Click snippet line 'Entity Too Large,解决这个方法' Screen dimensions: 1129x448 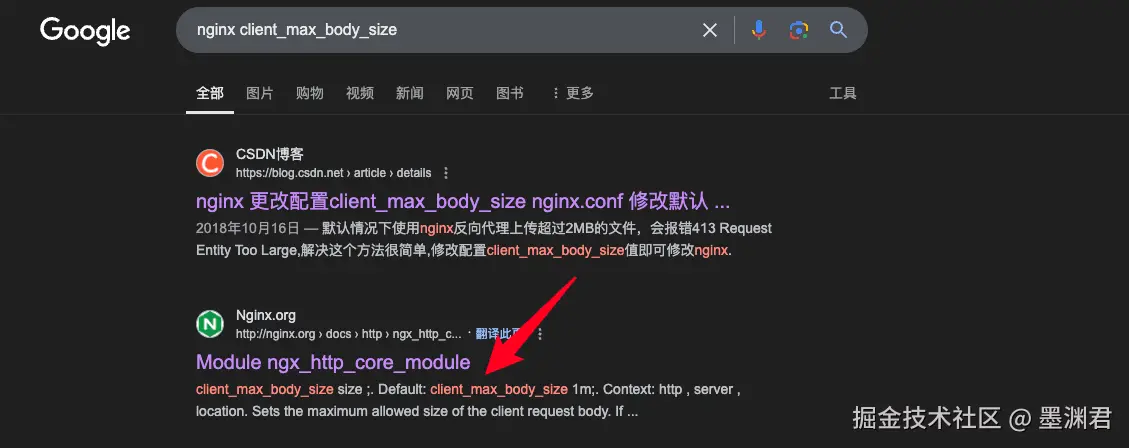[464, 251]
